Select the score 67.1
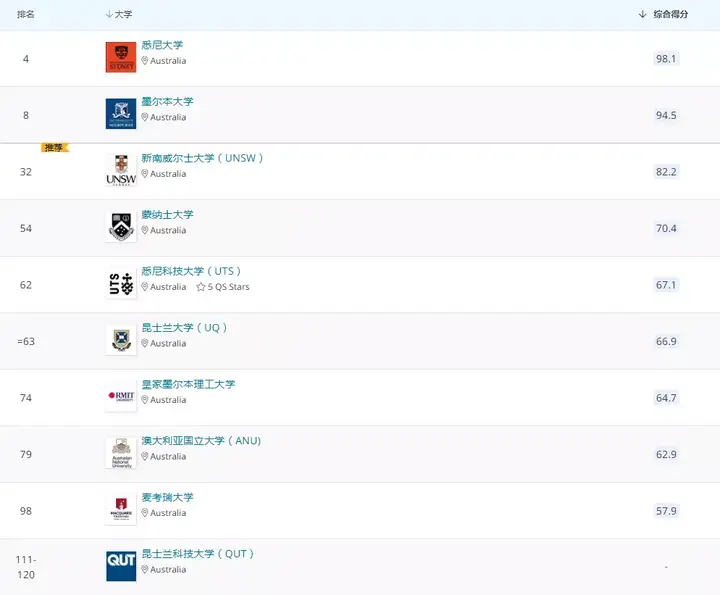This screenshot has width=720, height=595. [666, 285]
